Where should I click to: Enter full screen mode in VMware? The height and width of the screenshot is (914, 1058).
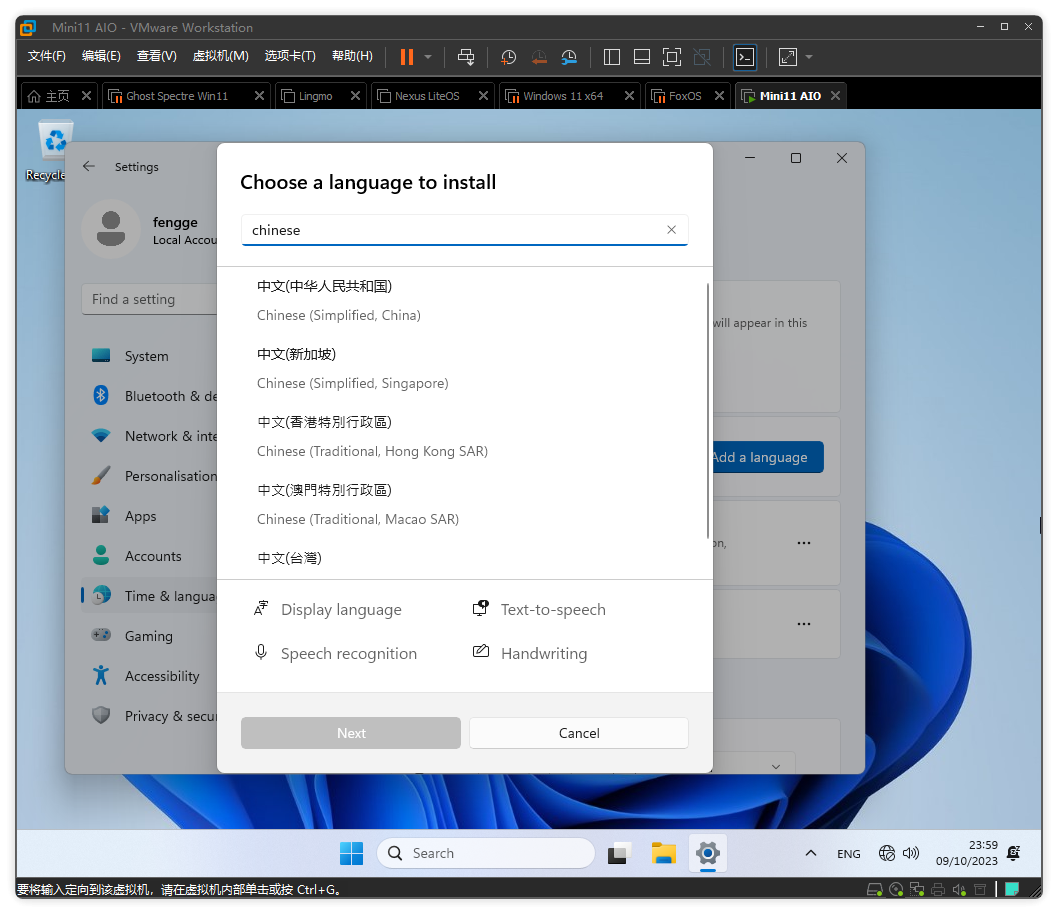click(x=671, y=57)
